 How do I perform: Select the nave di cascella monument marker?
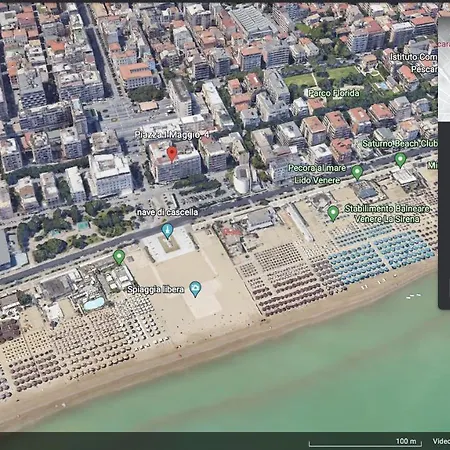[x=167, y=231]
